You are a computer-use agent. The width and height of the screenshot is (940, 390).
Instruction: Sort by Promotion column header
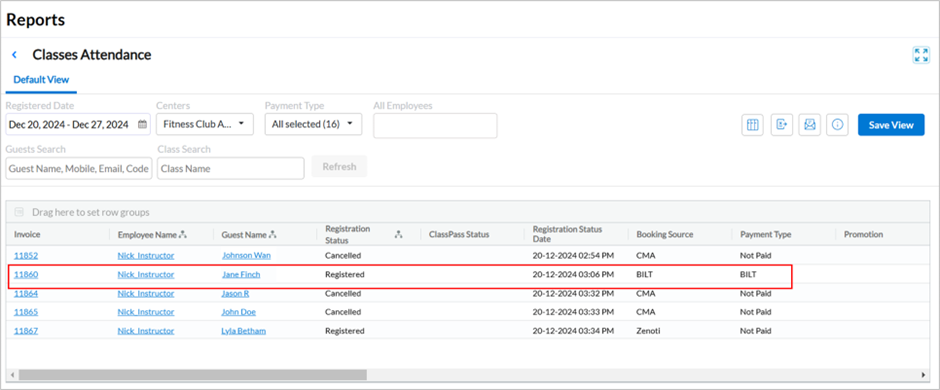(863, 234)
